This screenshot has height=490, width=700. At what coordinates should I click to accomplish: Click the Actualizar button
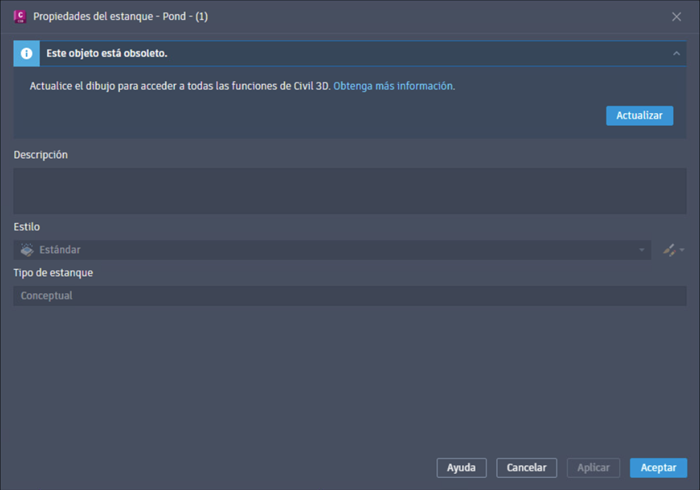(639, 116)
